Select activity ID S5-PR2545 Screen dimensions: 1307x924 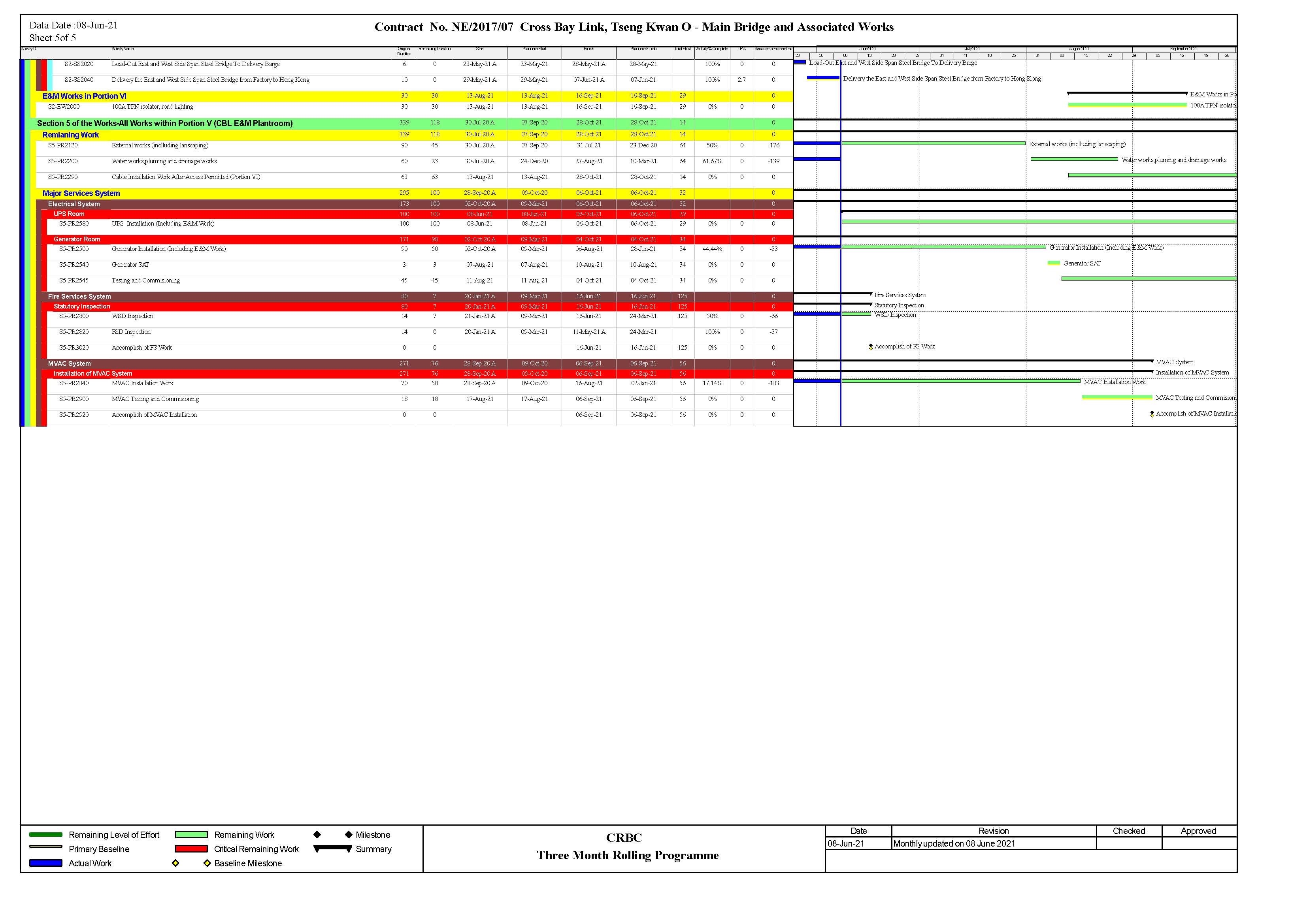point(74,281)
